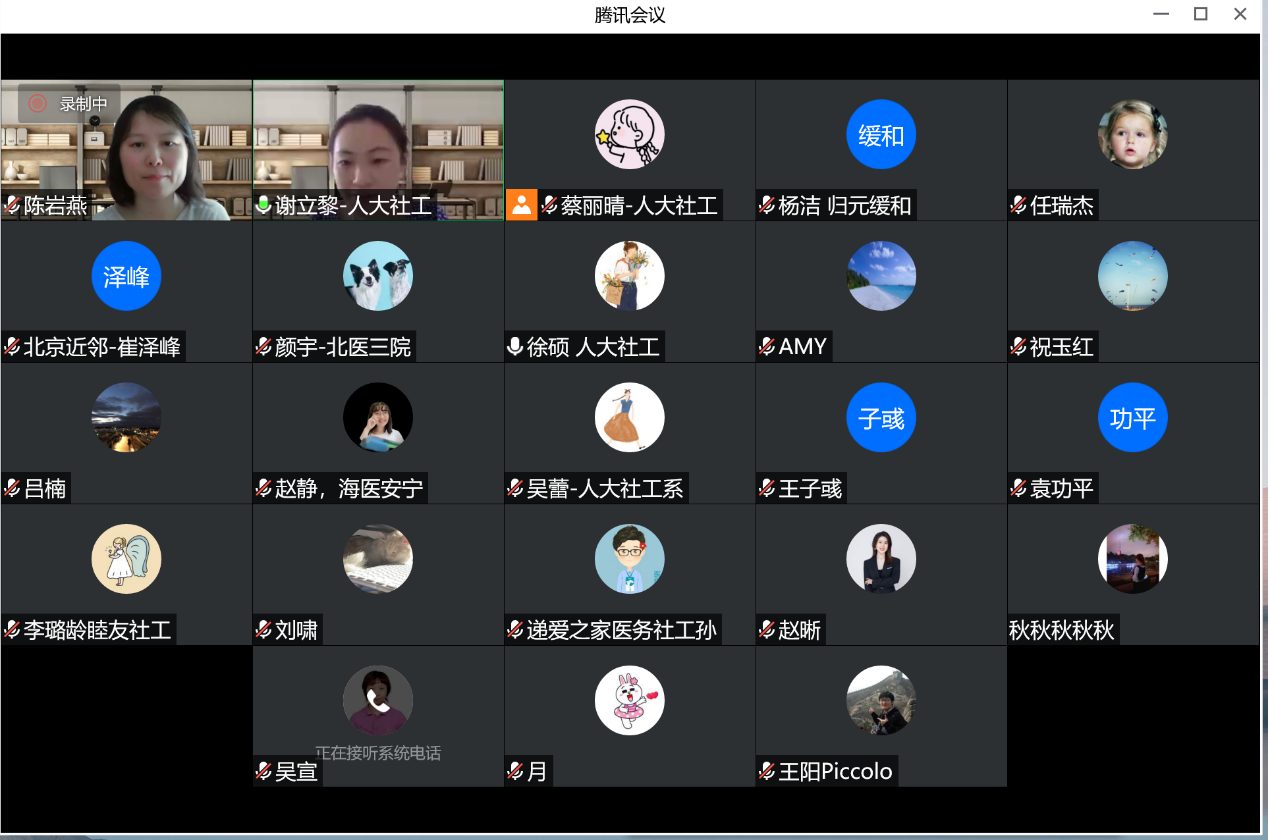Select the blue 子彧 avatar of 王子彧
This screenshot has width=1268, height=840.
[881, 418]
